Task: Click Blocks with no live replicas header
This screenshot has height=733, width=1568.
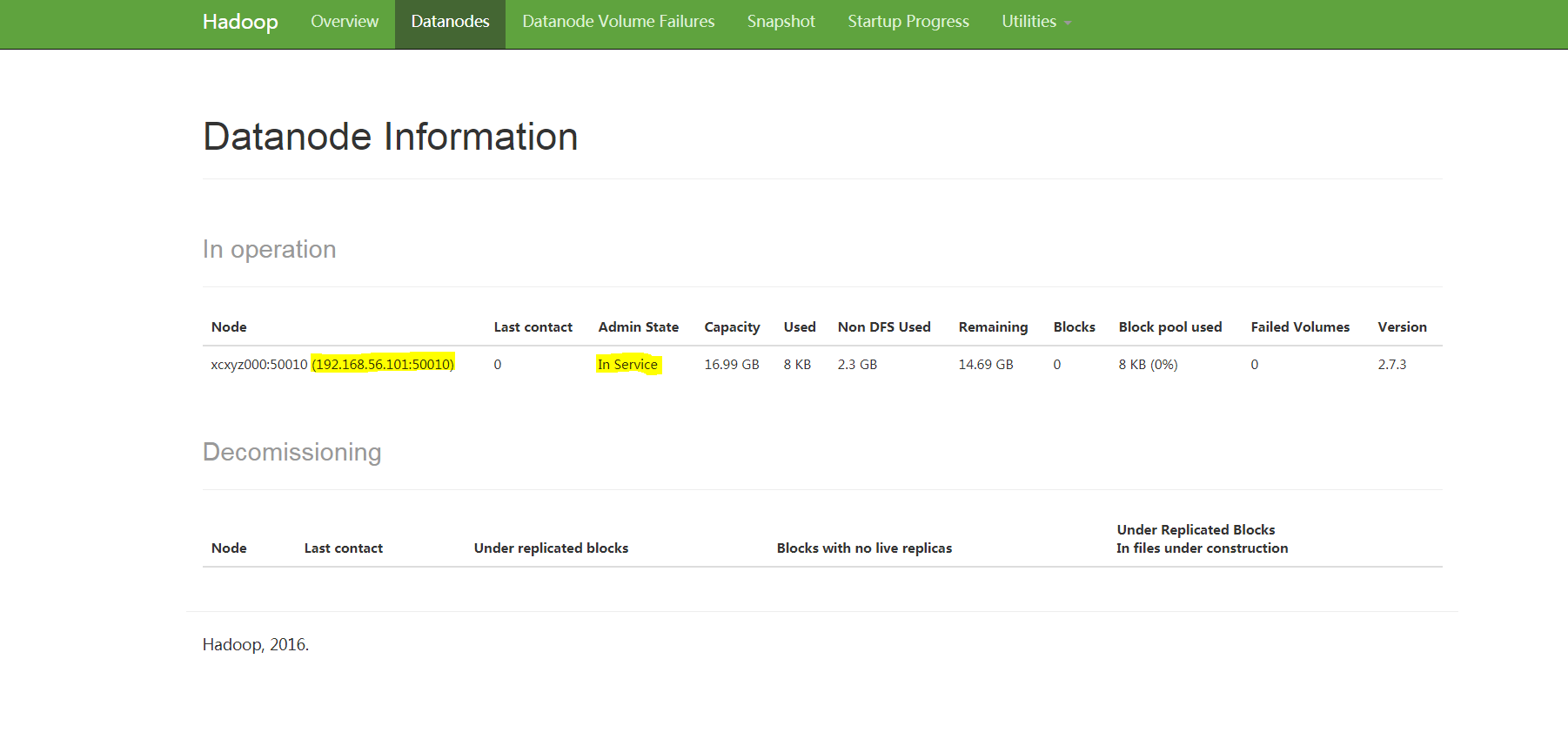Action: point(864,548)
